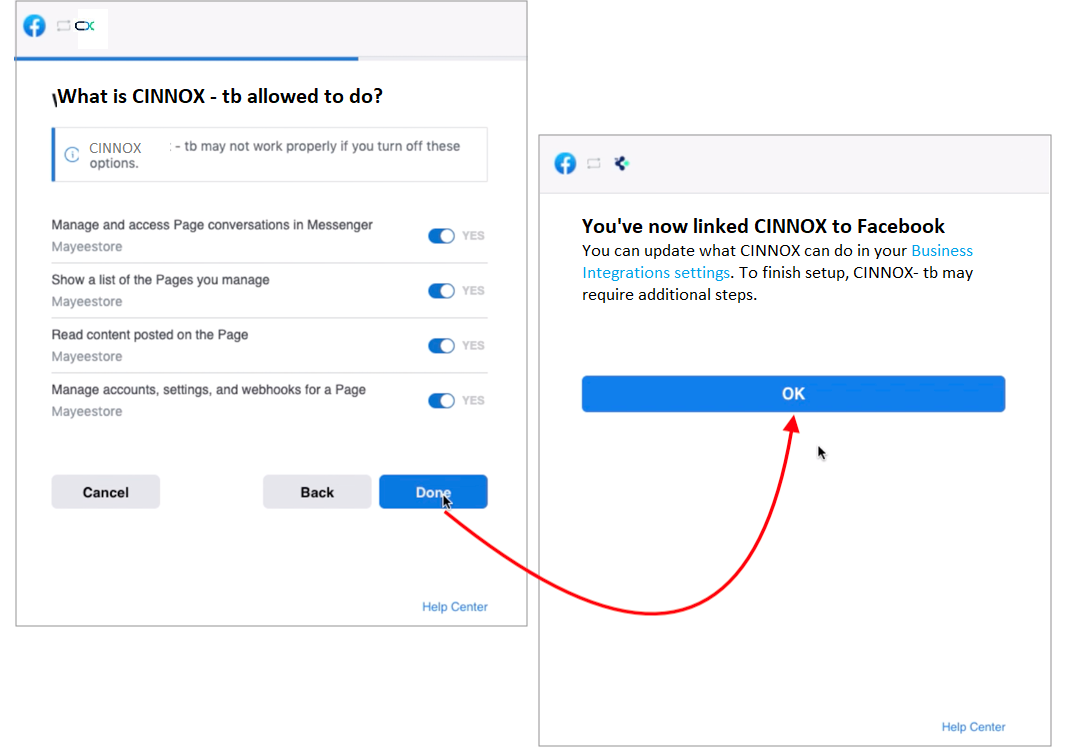Image resolution: width=1065 pixels, height=747 pixels.
Task: Click the Cancel button
Action: 106,492
